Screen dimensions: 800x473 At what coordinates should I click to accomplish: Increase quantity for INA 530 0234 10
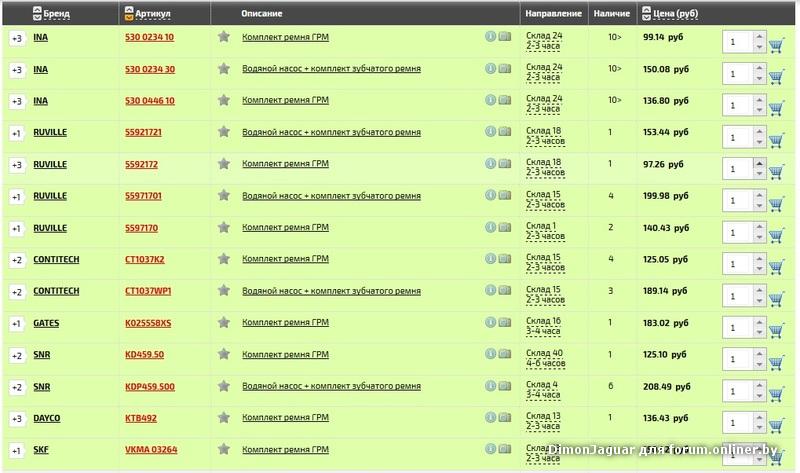[x=759, y=37]
